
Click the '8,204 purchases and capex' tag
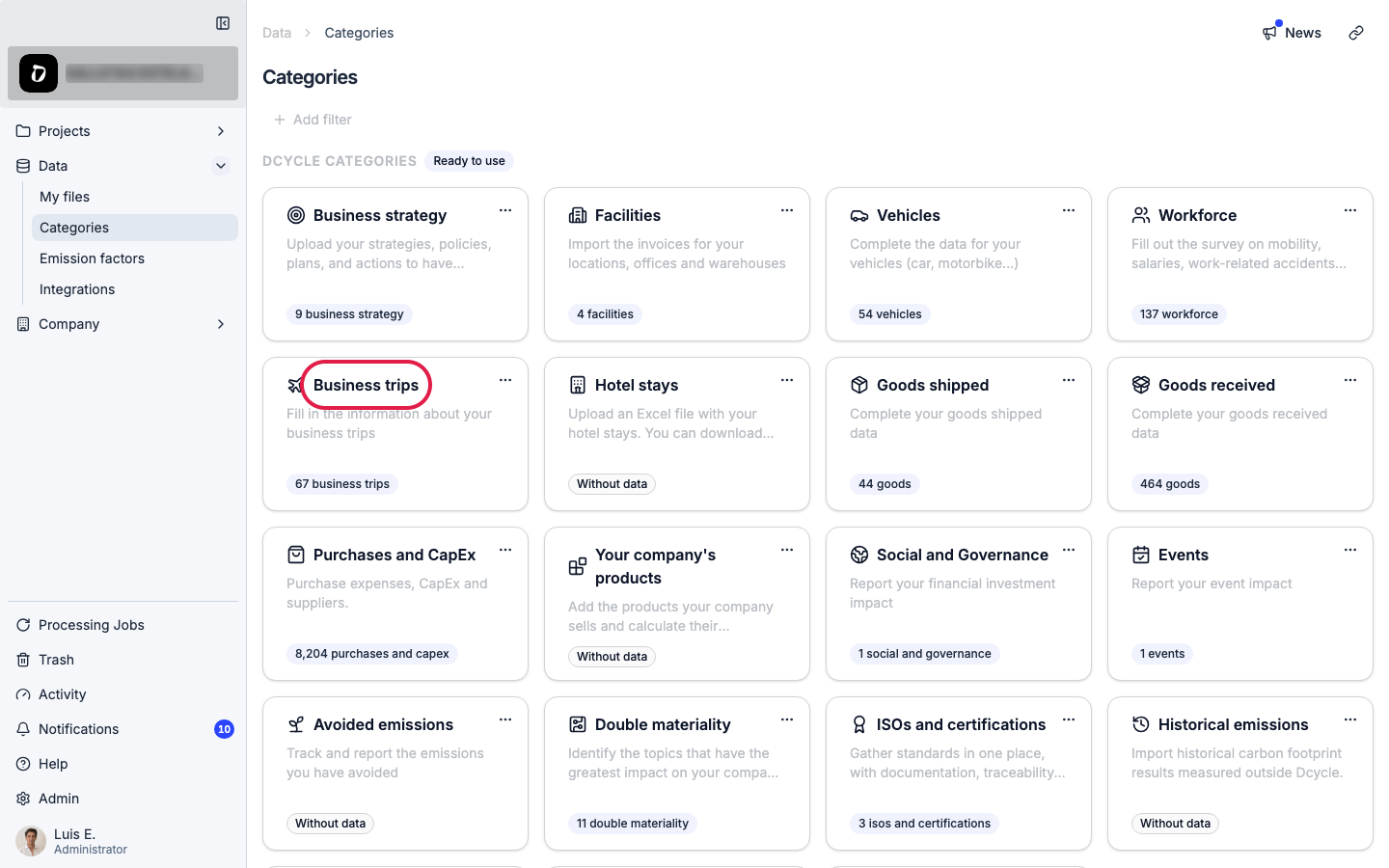[372, 654]
